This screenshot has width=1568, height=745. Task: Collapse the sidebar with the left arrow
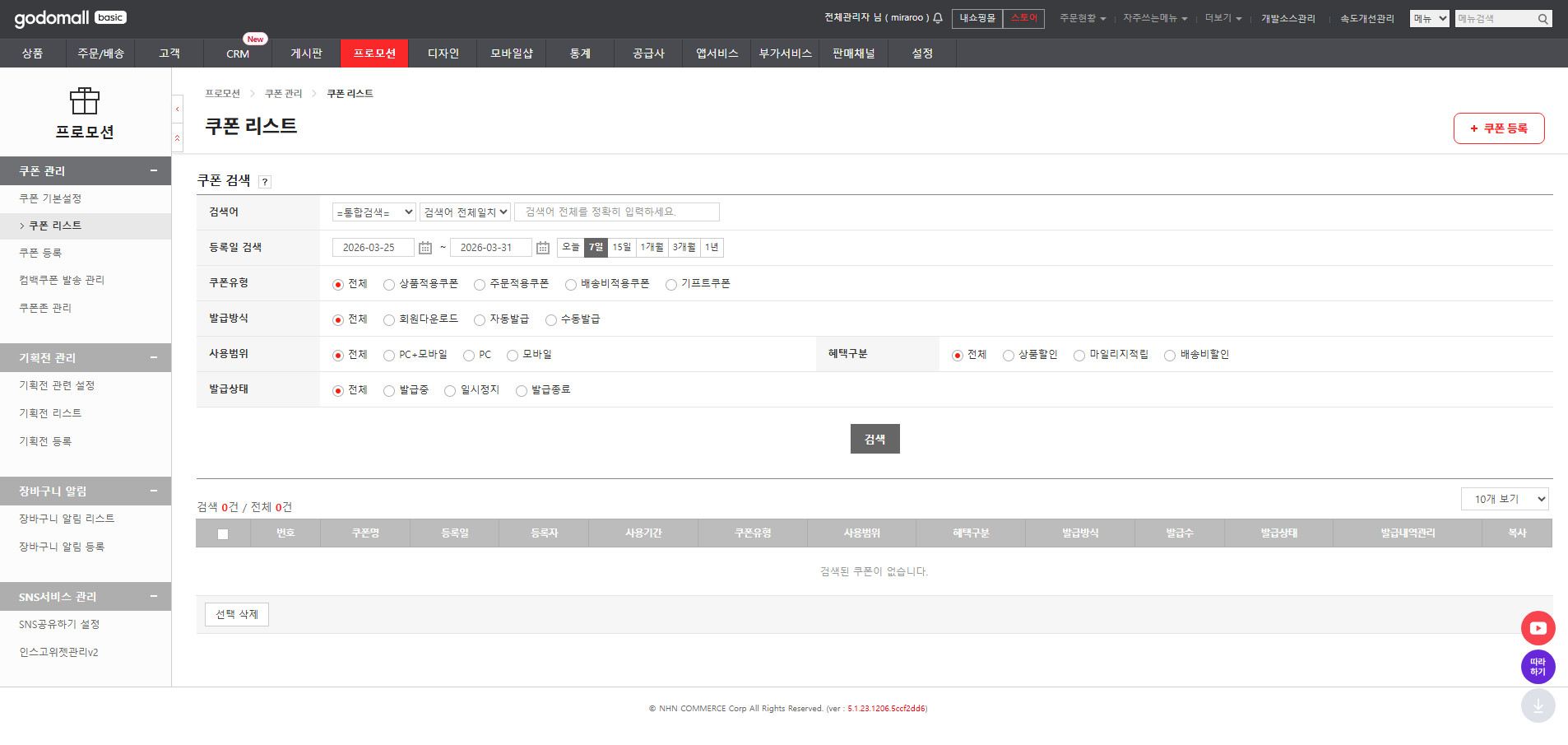click(x=178, y=109)
